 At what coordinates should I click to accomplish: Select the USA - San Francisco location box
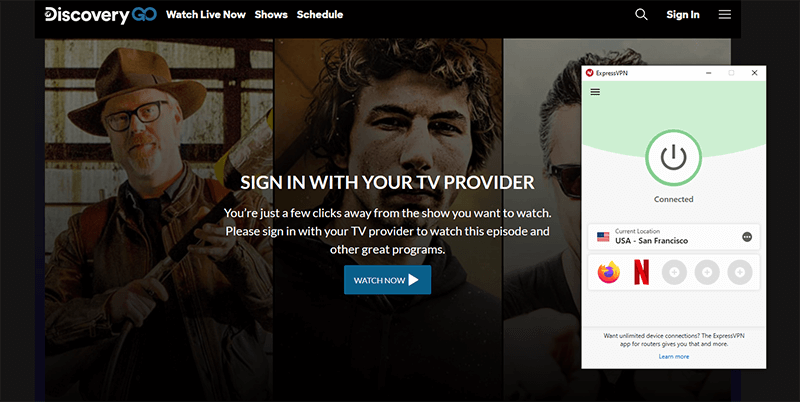(x=673, y=237)
